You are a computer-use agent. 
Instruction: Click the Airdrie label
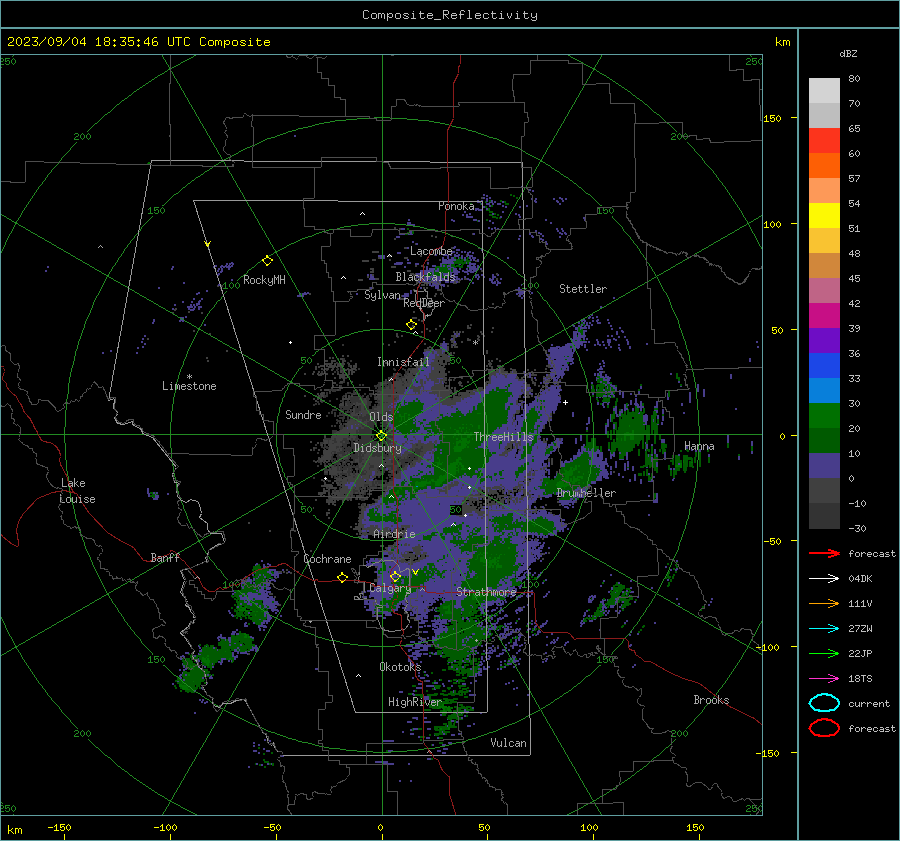pos(394,534)
